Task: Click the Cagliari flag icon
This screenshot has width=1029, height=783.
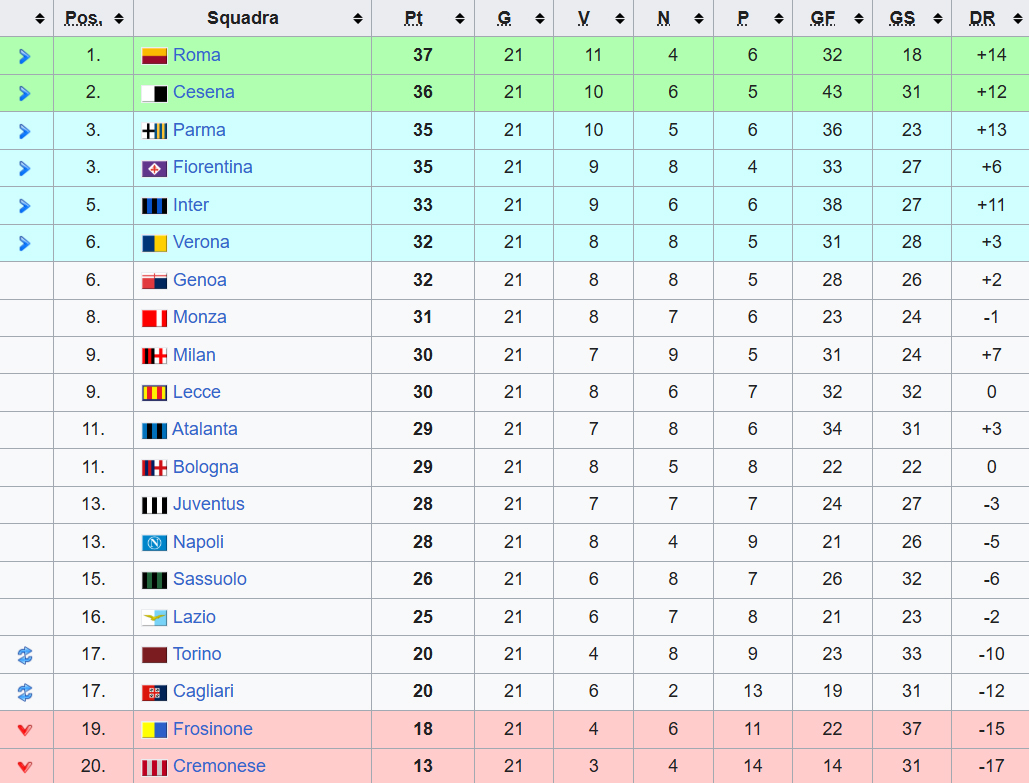Action: click(154, 692)
